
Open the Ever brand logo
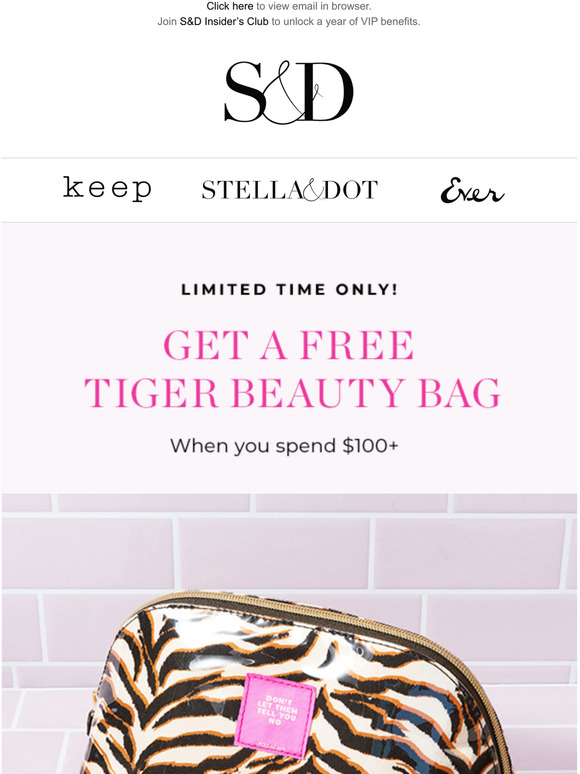[x=472, y=191]
